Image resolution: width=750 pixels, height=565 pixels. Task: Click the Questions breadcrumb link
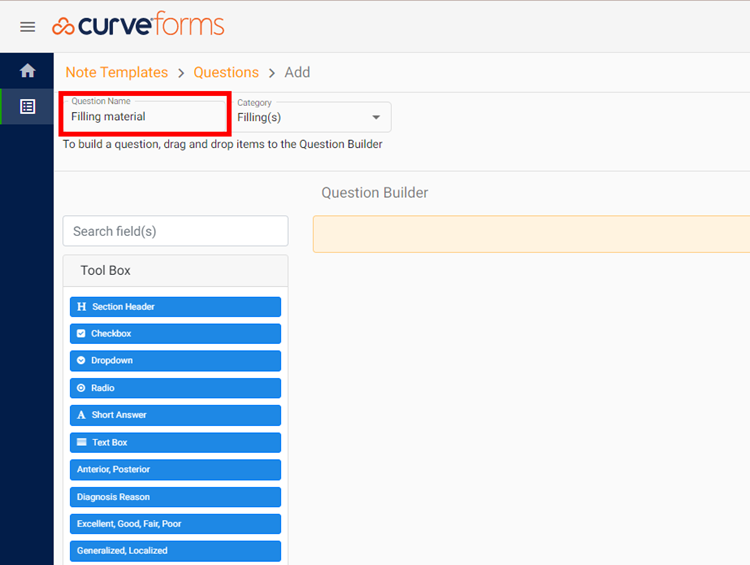(226, 72)
